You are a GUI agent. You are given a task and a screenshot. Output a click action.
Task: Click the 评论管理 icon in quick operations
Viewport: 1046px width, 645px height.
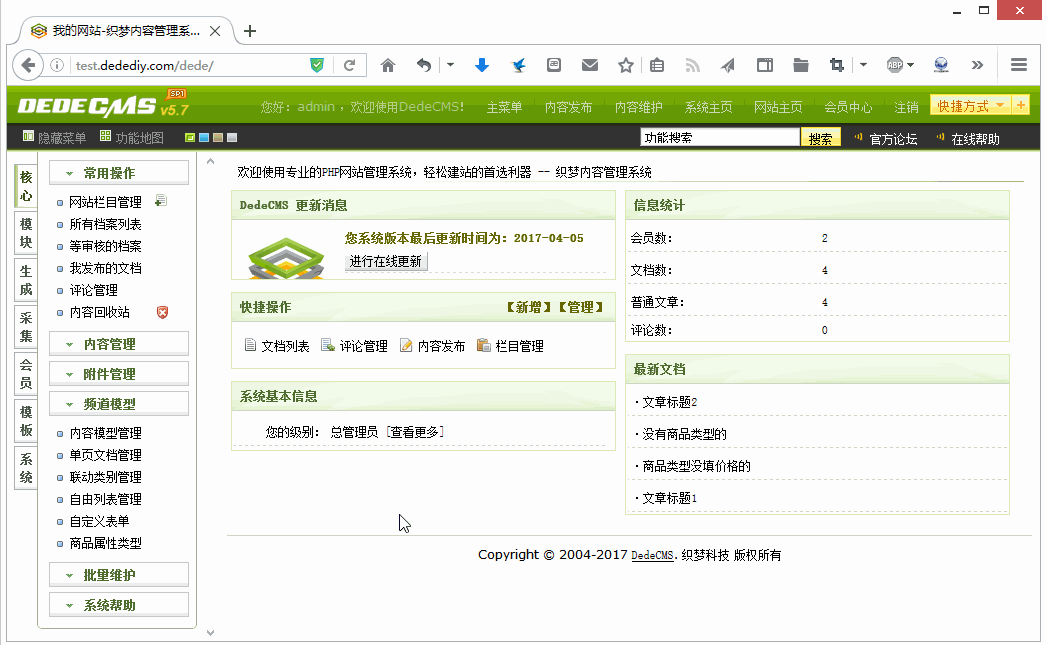coord(328,344)
